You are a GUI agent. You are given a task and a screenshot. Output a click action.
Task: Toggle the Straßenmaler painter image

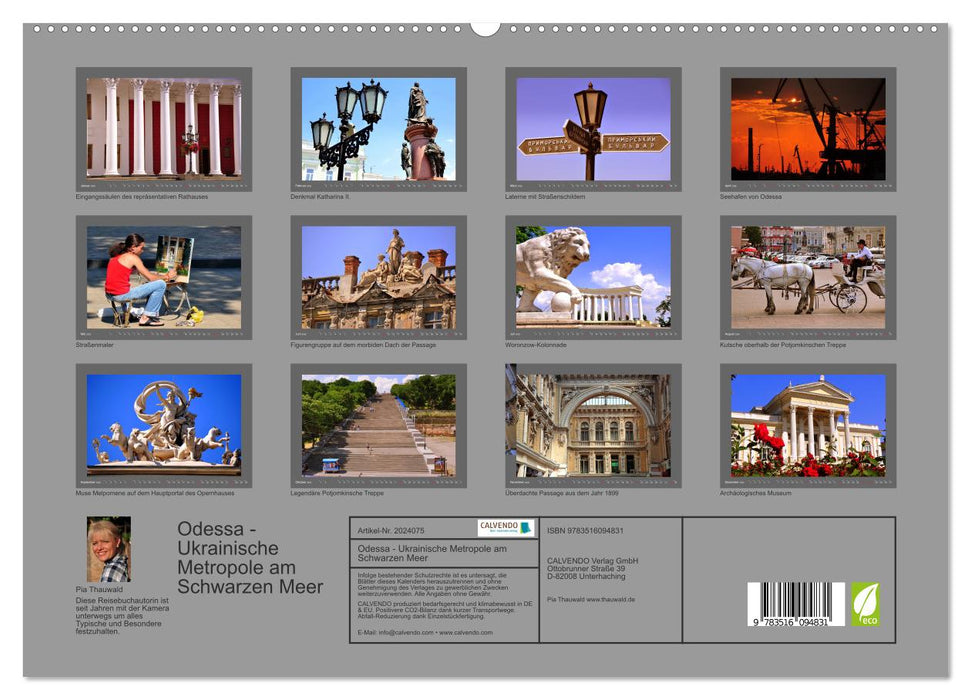pos(160,277)
